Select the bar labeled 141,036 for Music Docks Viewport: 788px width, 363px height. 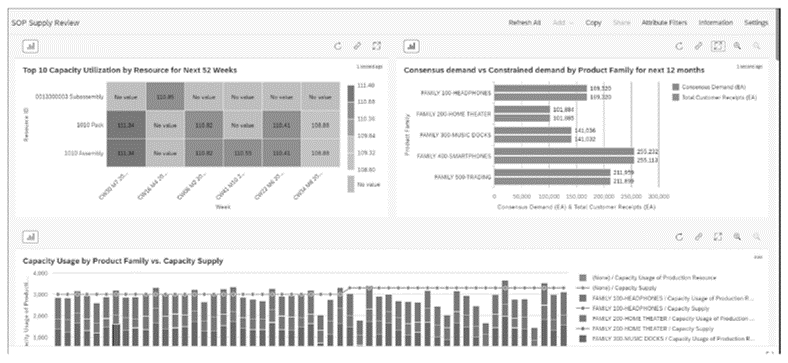pyautogui.click(x=533, y=131)
